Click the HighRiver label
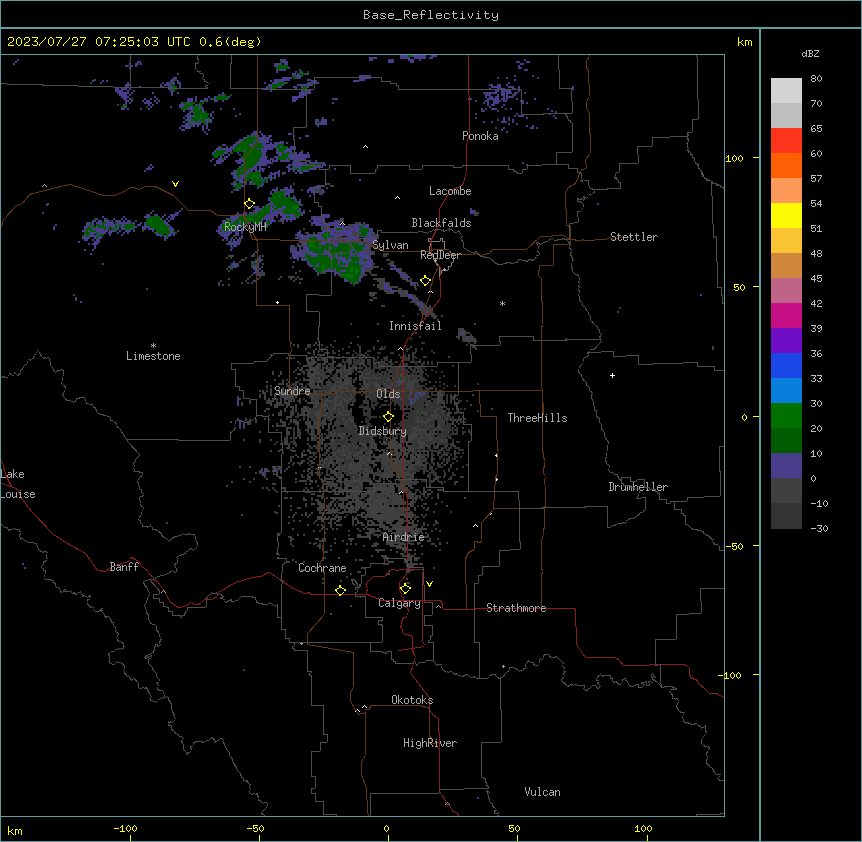The width and height of the screenshot is (862, 842). coord(430,743)
